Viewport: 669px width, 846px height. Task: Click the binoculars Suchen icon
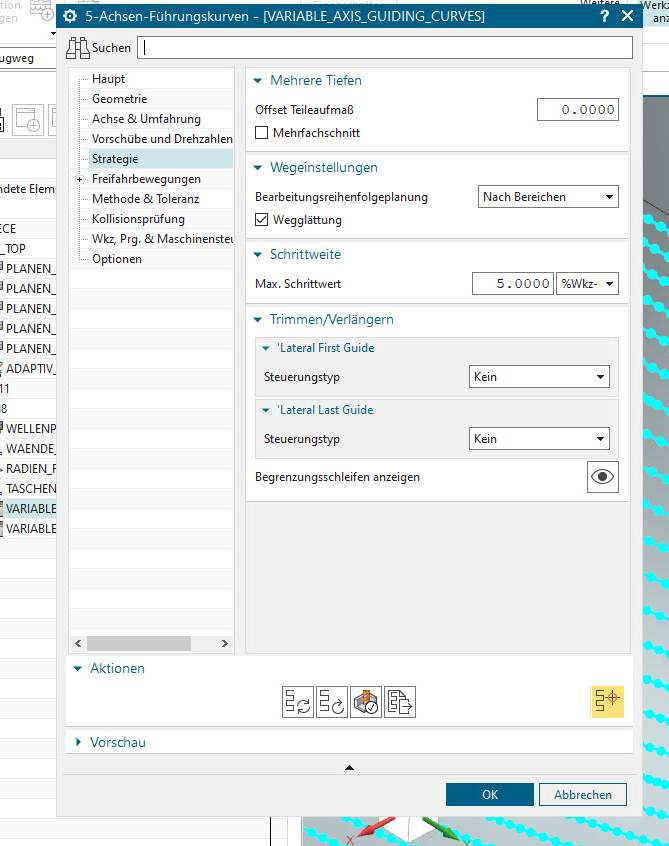pyautogui.click(x=78, y=48)
